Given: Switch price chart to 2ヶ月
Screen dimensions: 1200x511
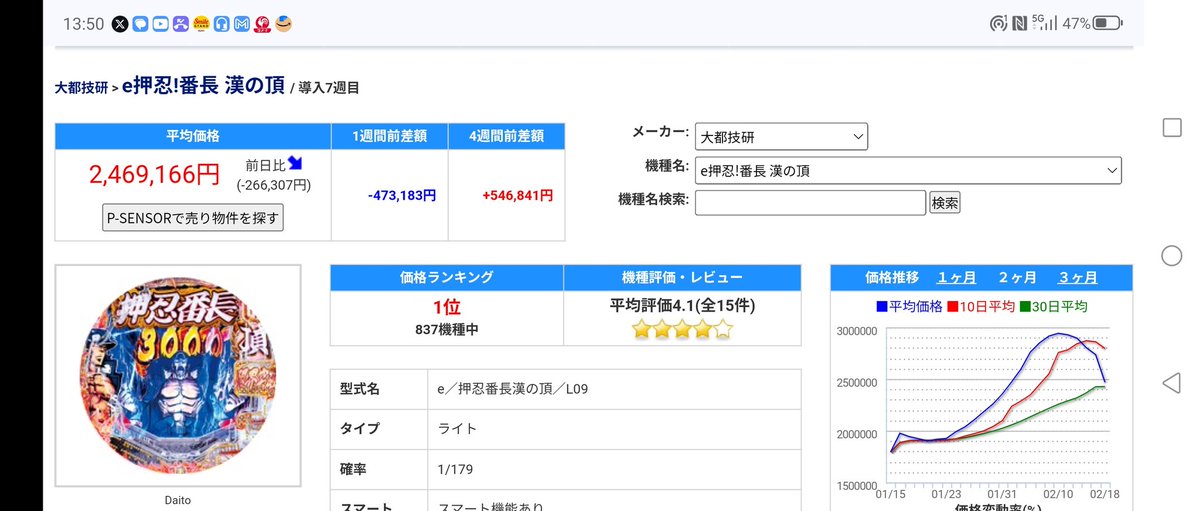Looking at the screenshot, I should (x=1017, y=277).
